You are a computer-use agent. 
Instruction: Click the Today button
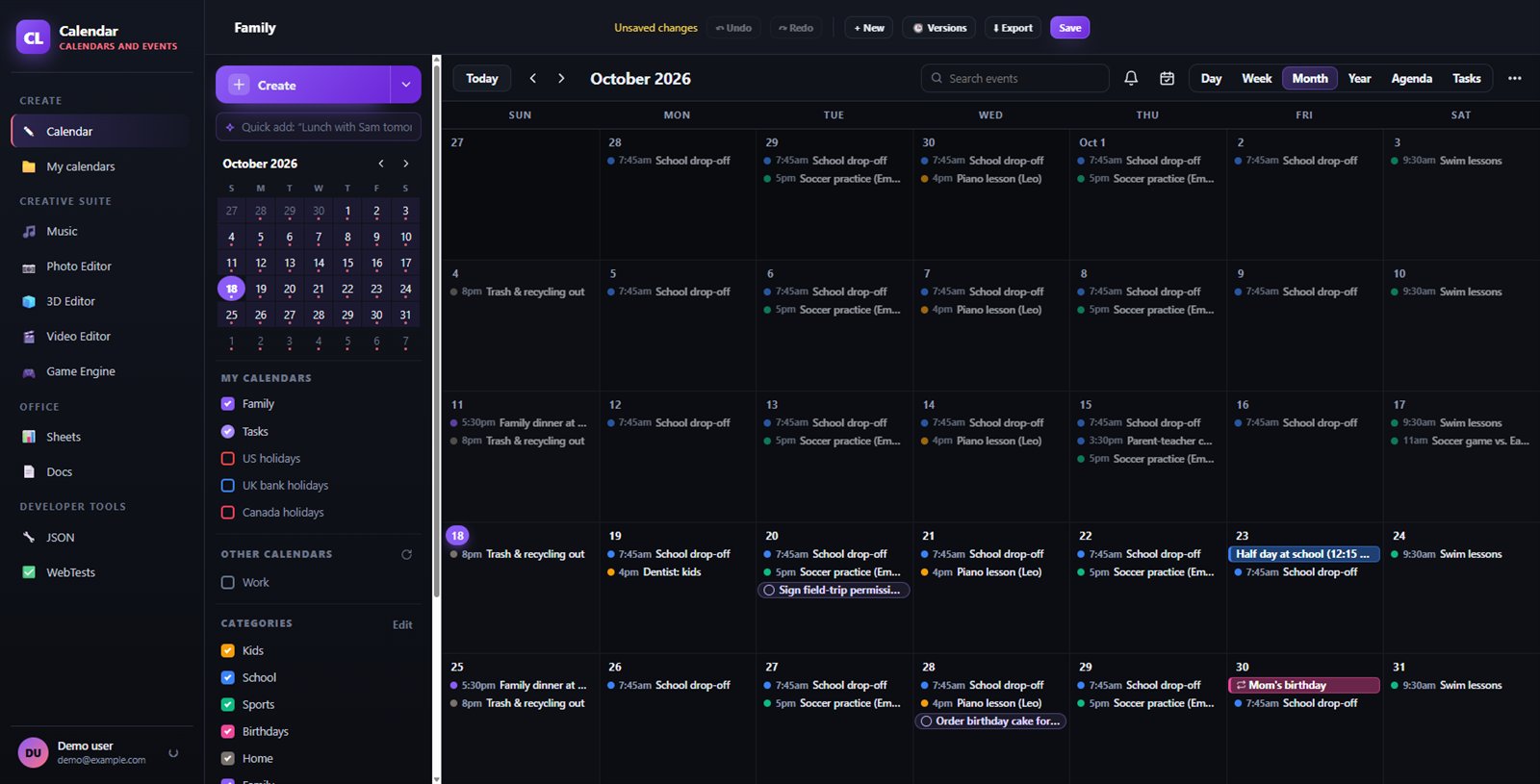tap(482, 78)
